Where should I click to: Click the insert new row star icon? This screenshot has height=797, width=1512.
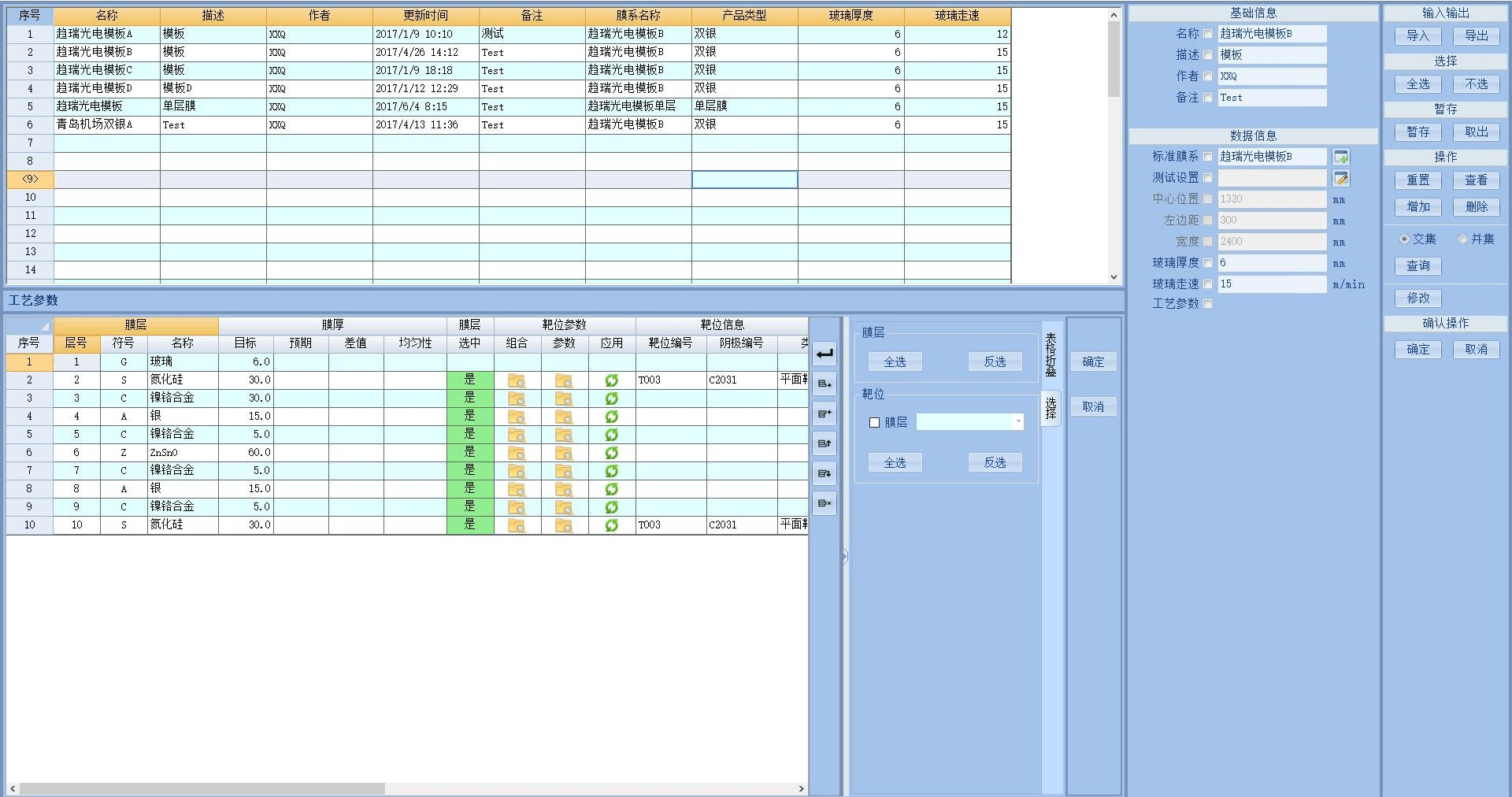[x=825, y=413]
